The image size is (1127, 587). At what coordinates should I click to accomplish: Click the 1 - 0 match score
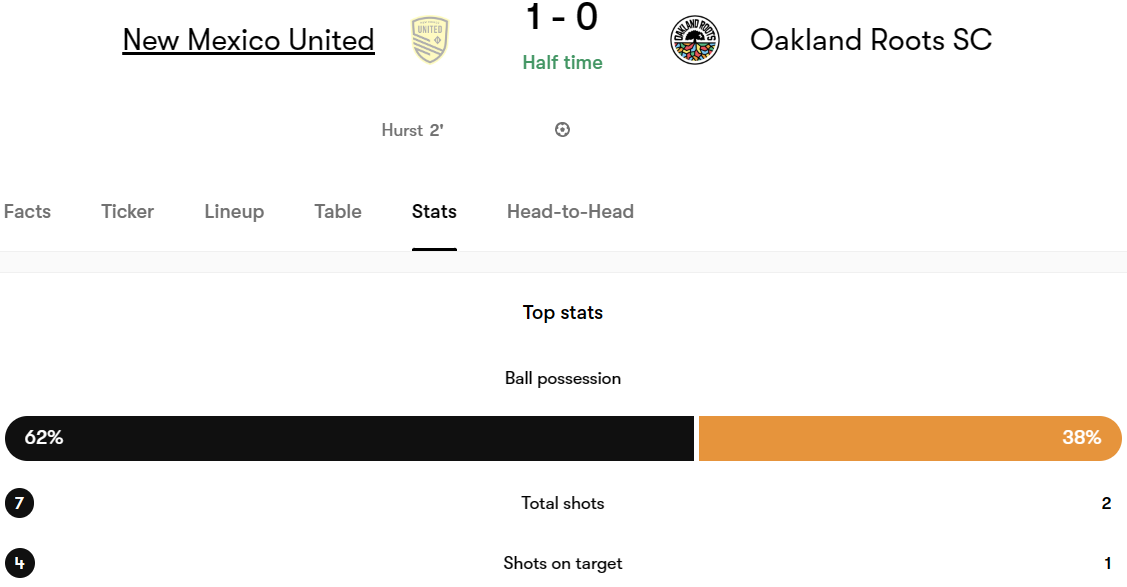tap(562, 17)
